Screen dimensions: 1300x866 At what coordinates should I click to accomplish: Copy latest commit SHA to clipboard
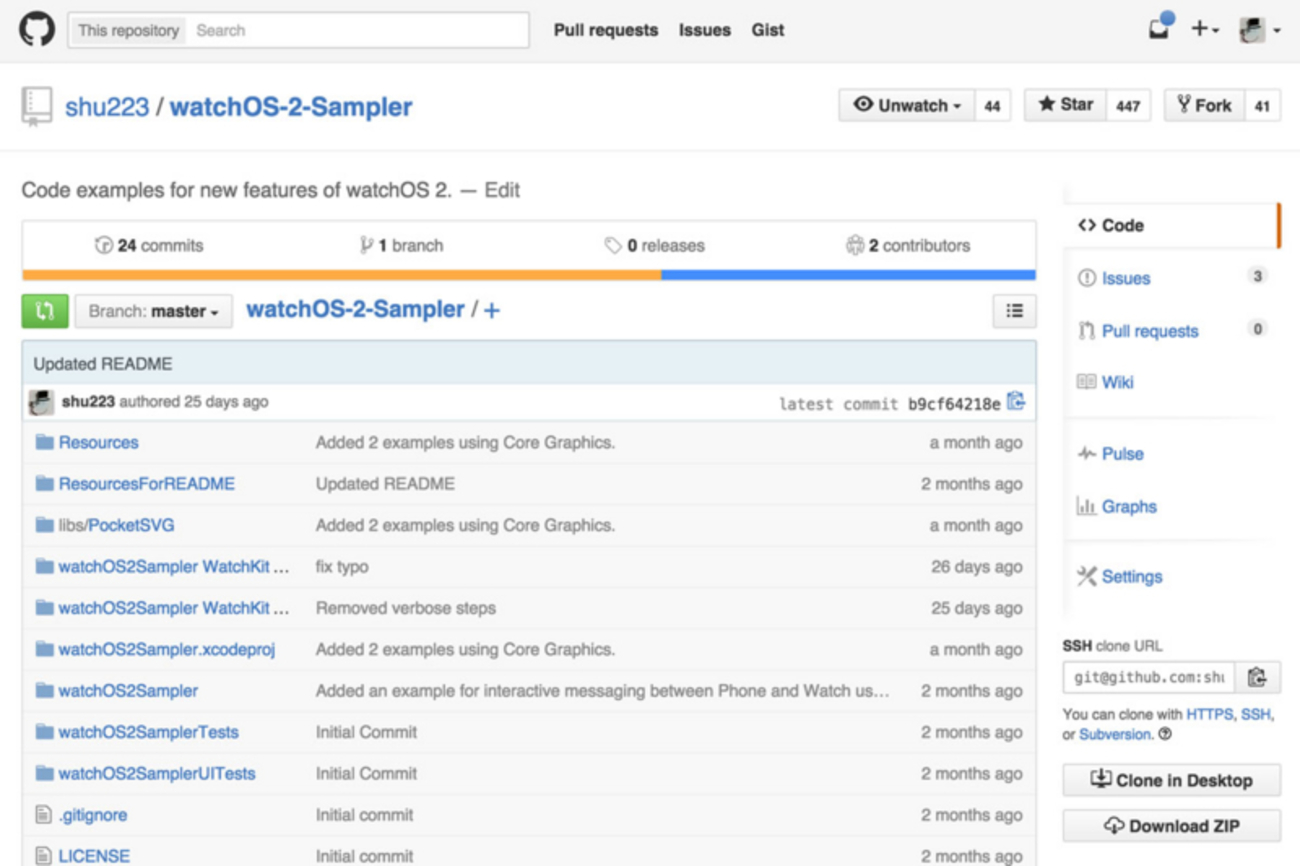(1016, 402)
